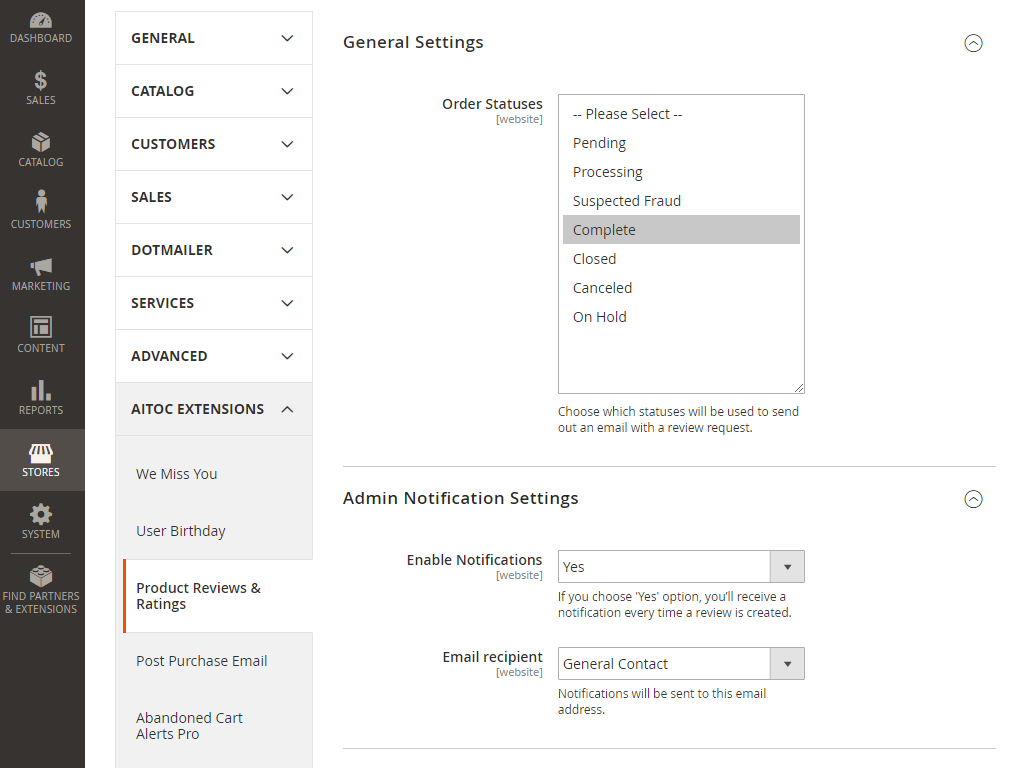Grab the Order Statuses list resize handle
The width and height of the screenshot is (1024, 768).
(799, 388)
